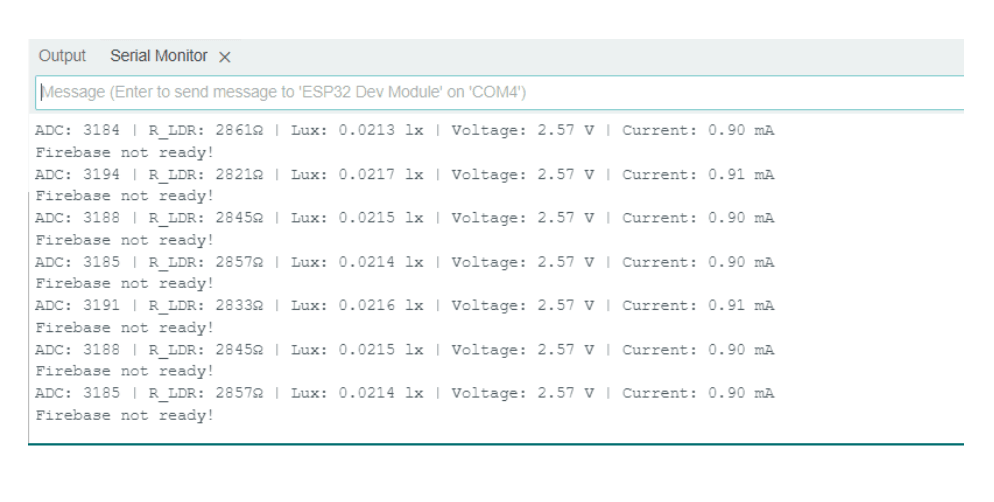Click the Voltage: 2.57 V on the ADC 3191 line
The height and width of the screenshot is (502, 994).
point(523,306)
